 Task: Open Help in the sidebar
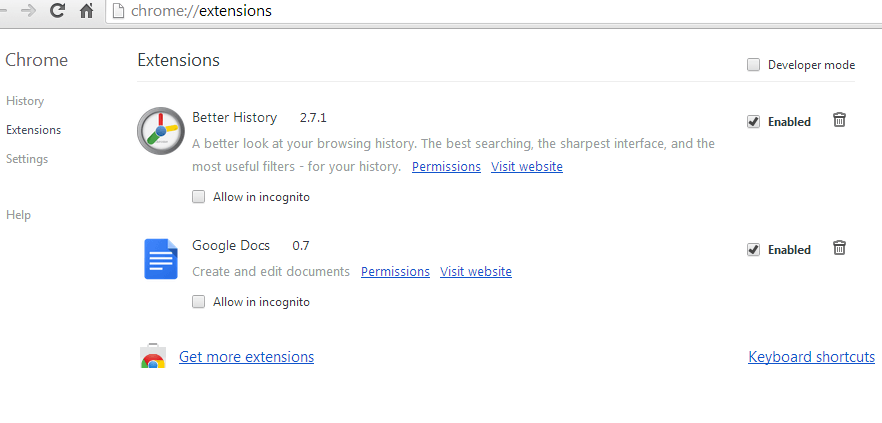[18, 215]
